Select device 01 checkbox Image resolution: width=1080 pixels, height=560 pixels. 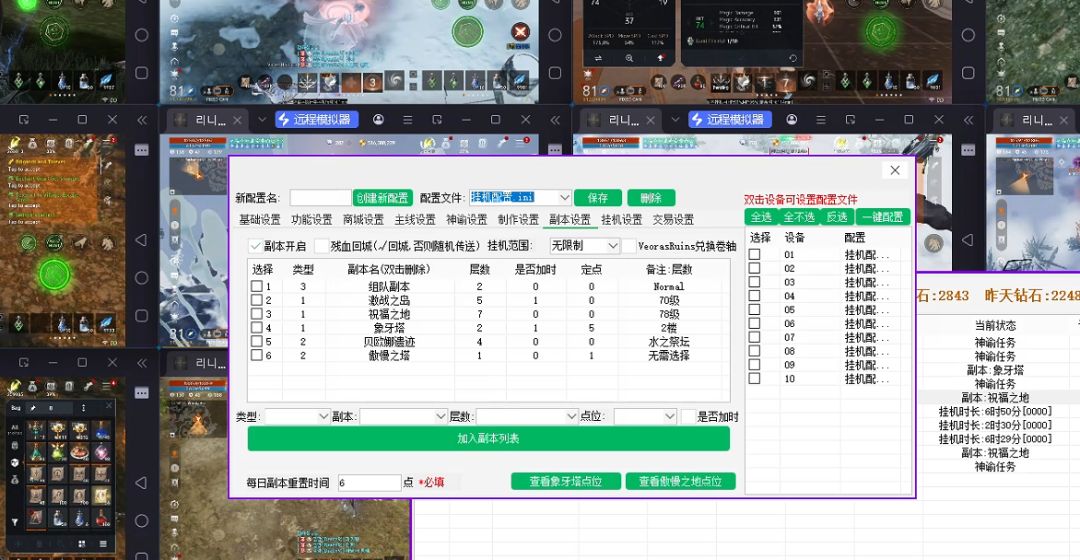(x=755, y=254)
